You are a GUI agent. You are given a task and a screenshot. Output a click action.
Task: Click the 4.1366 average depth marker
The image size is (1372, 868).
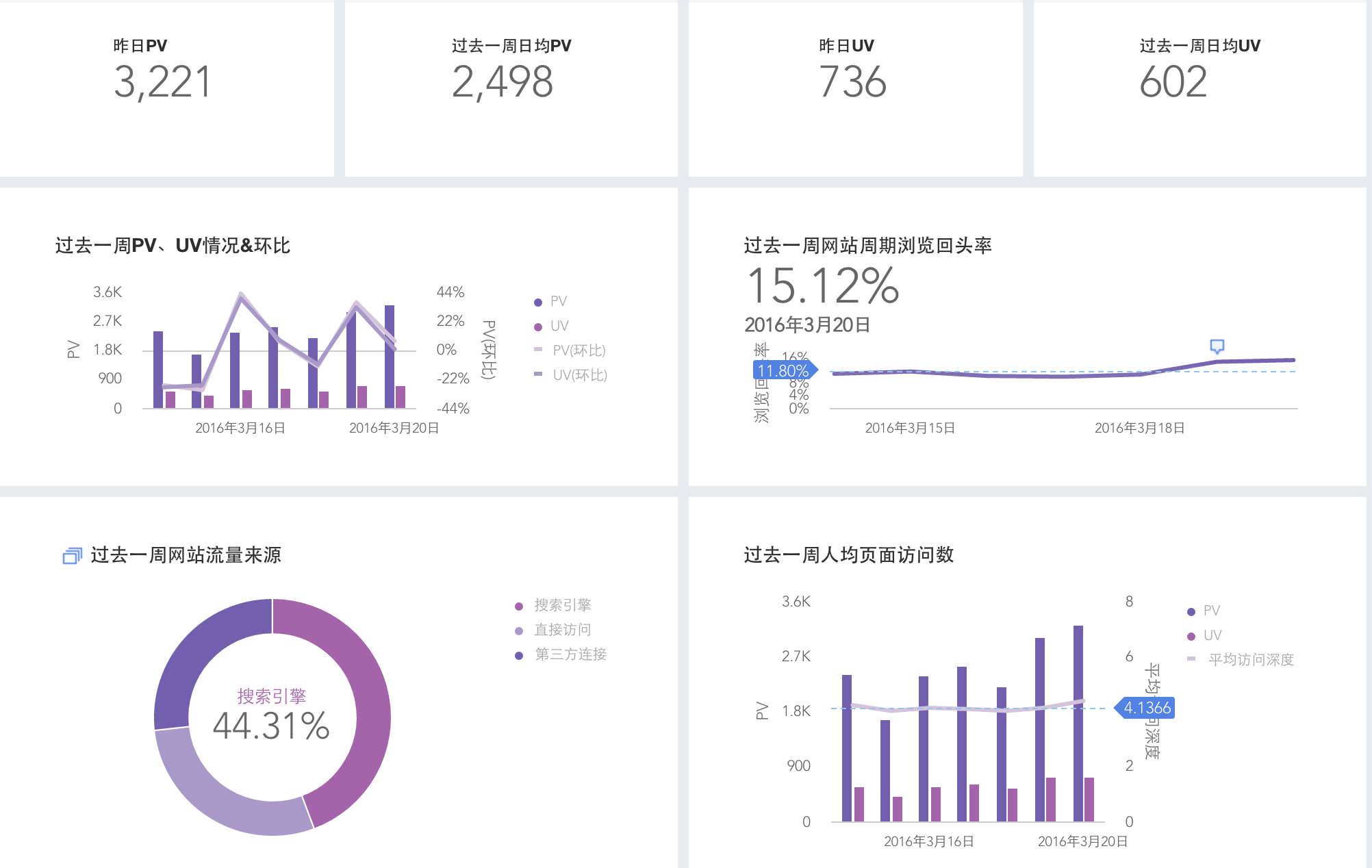tap(1145, 708)
